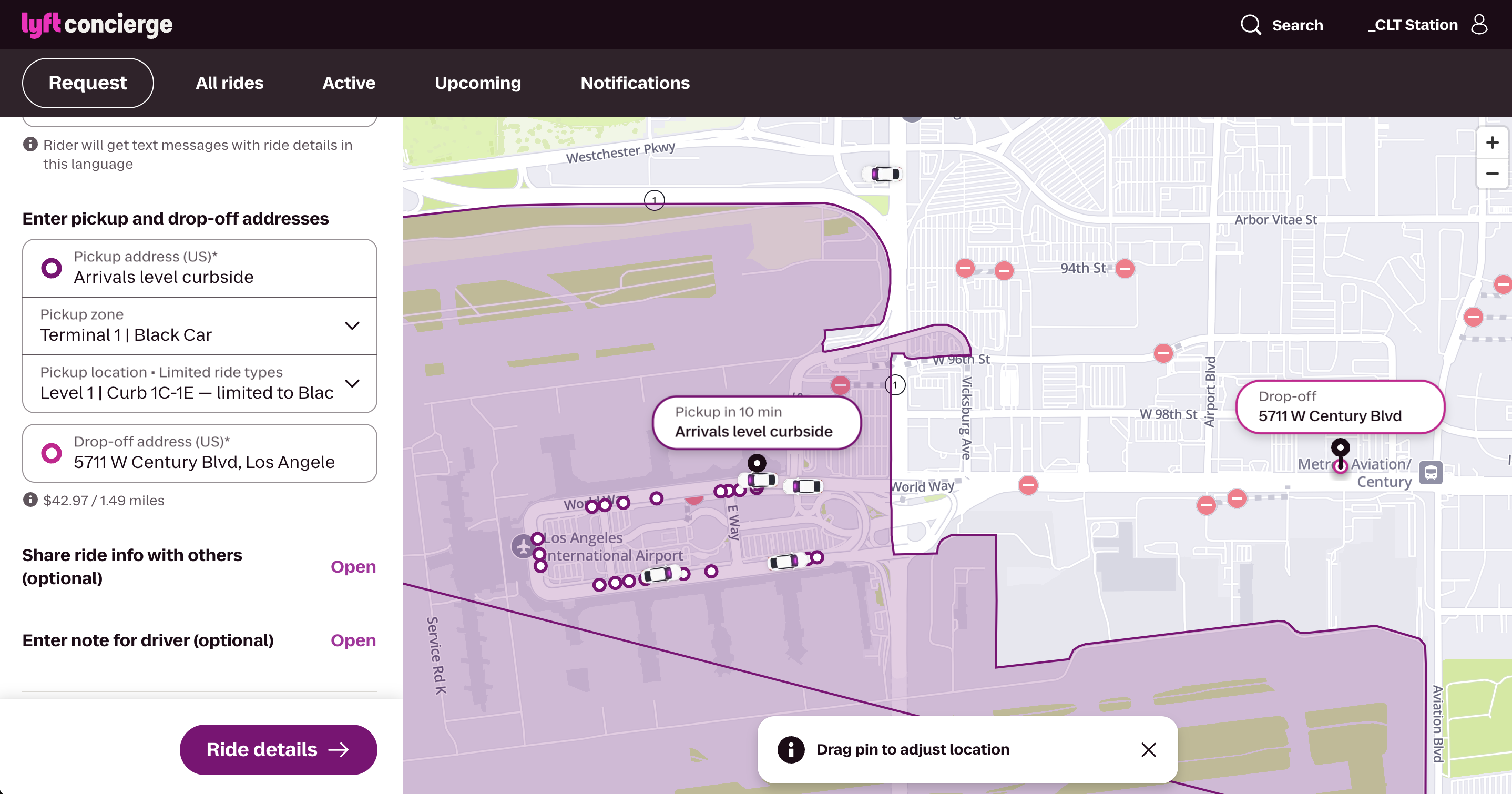Open the Enter note for driver section
Viewport: 1512px width, 794px height.
(x=353, y=640)
